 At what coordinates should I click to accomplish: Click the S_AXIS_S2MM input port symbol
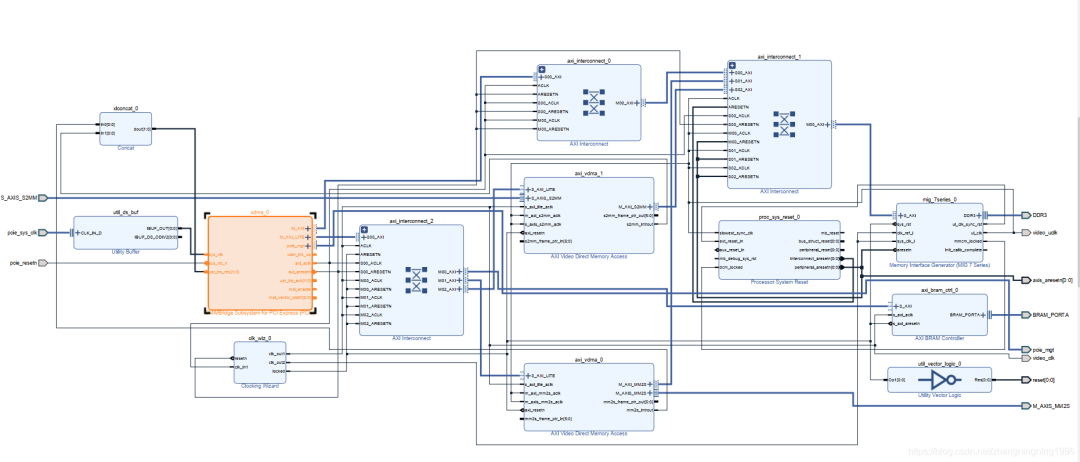pyautogui.click(x=42, y=198)
